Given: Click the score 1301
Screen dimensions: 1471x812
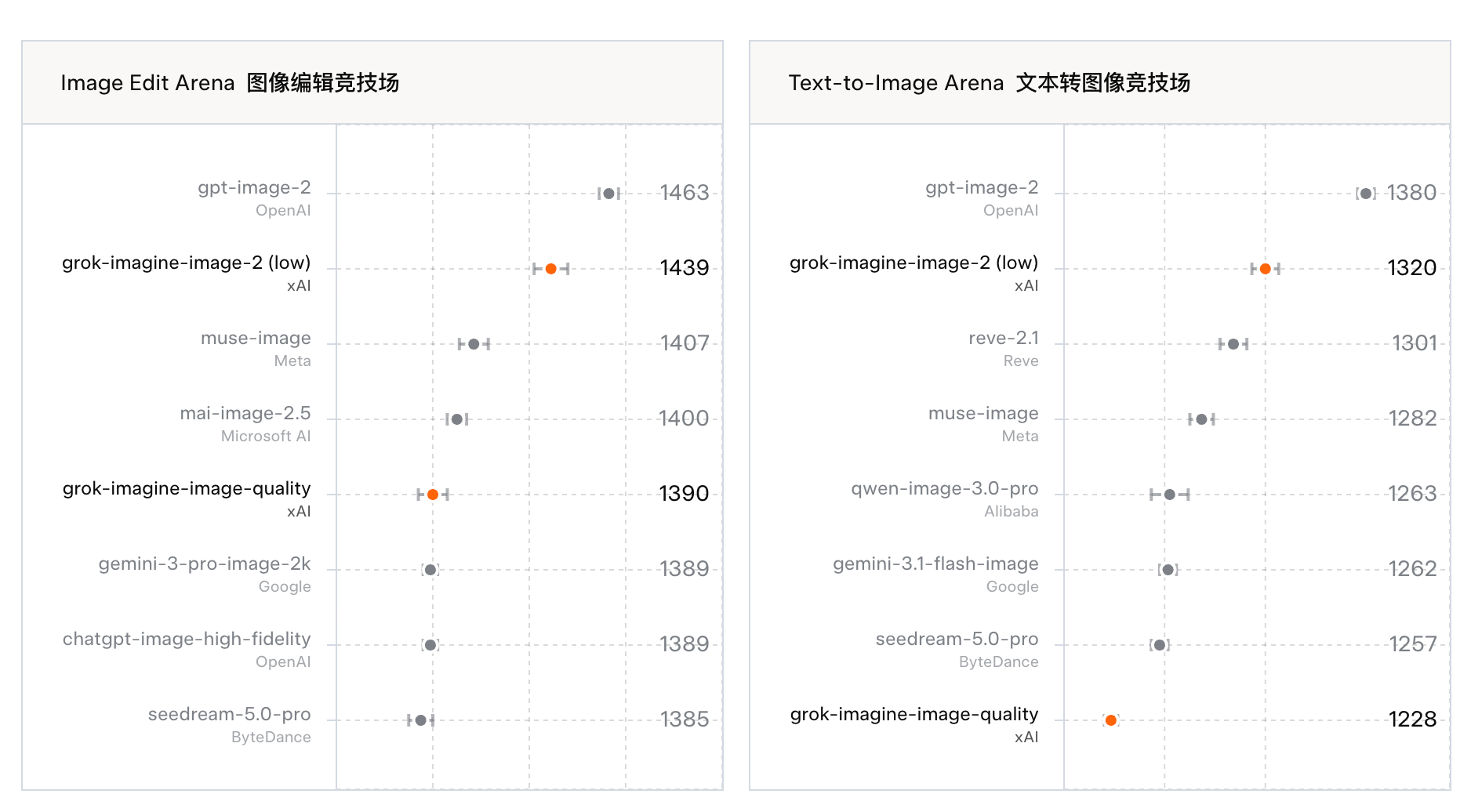Looking at the screenshot, I should pos(1415,343).
